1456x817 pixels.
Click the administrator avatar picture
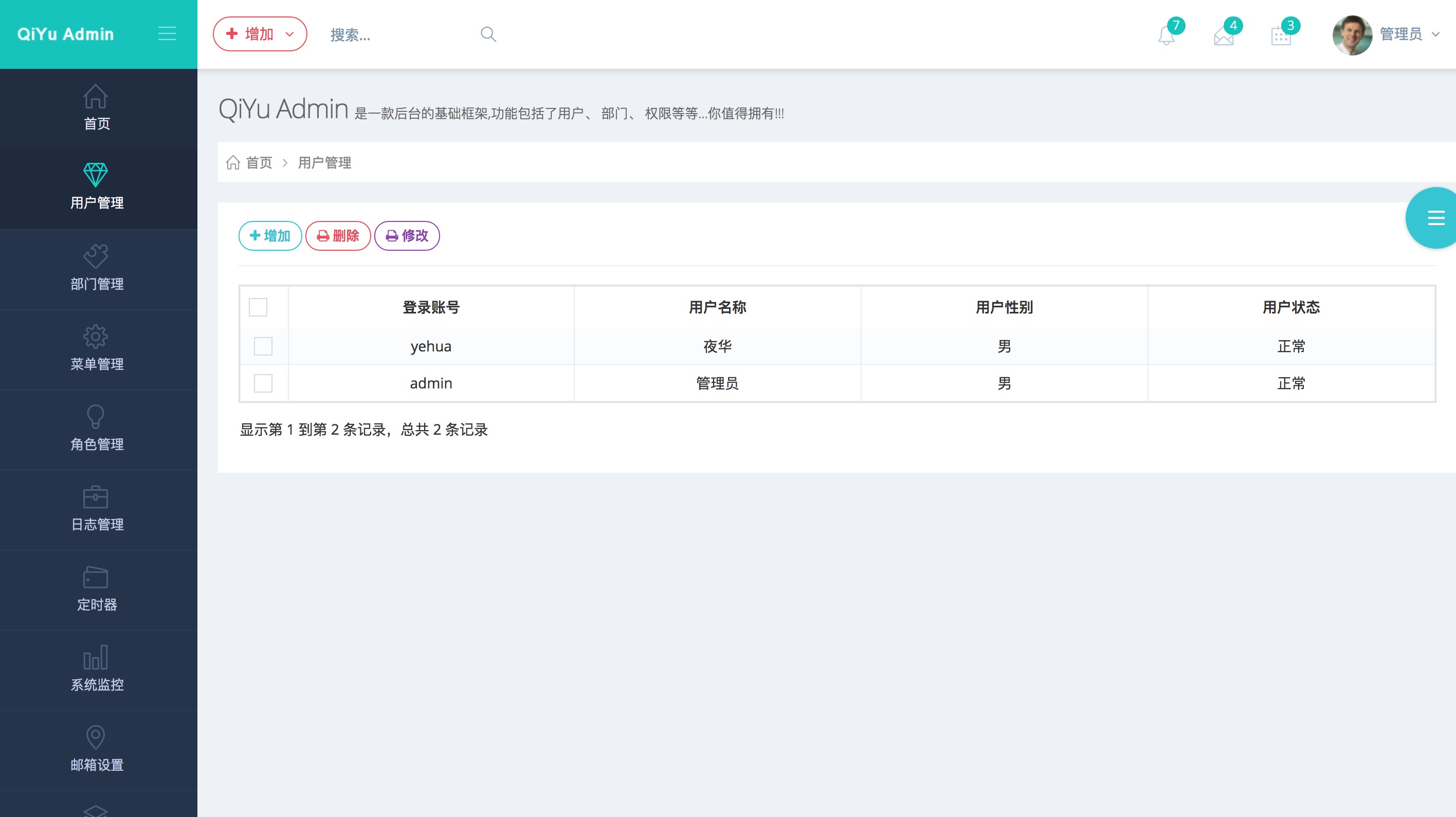tap(1352, 35)
